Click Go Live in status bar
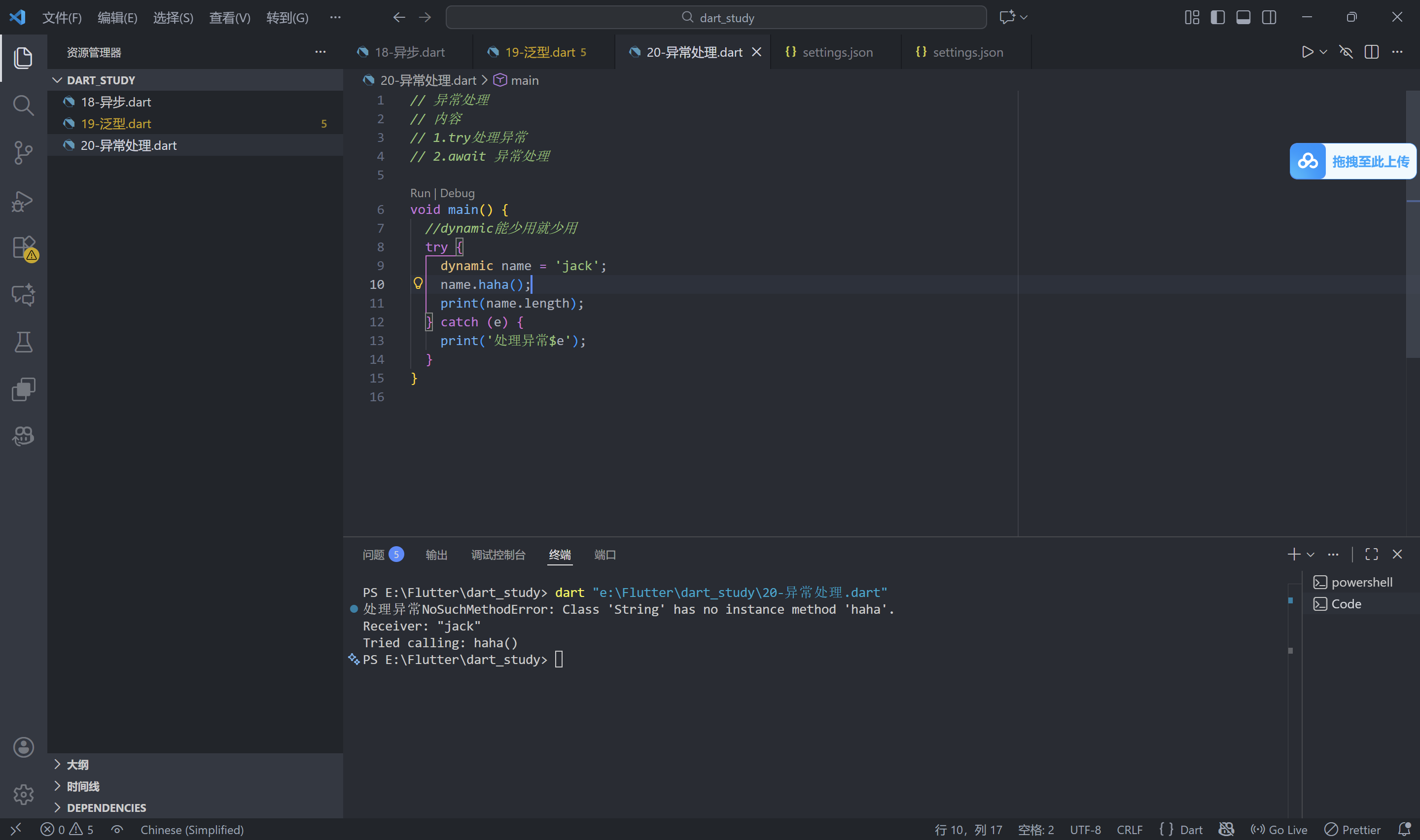The width and height of the screenshot is (1420, 840). [x=1279, y=830]
